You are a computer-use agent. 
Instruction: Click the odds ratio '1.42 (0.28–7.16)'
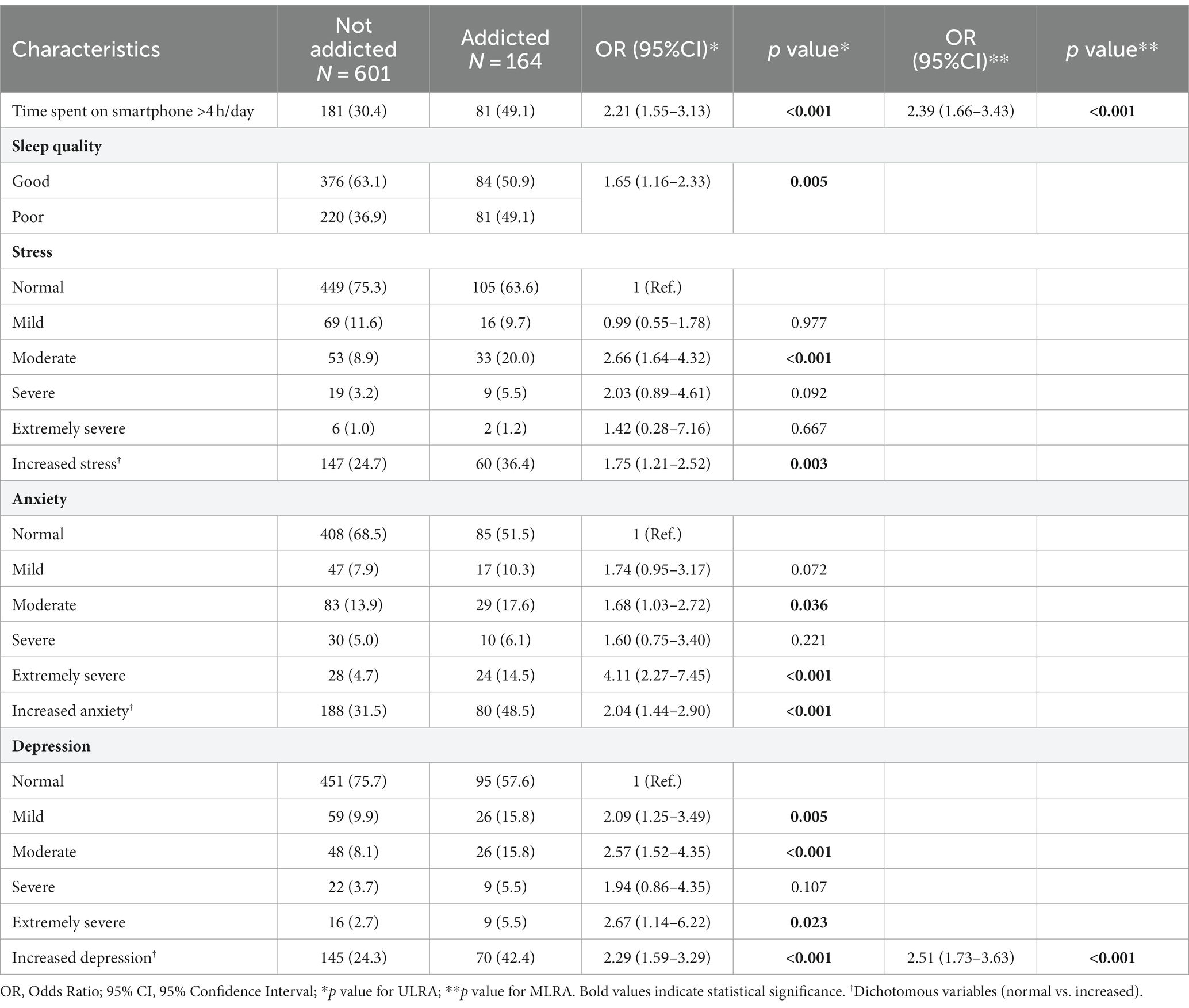coord(657,429)
